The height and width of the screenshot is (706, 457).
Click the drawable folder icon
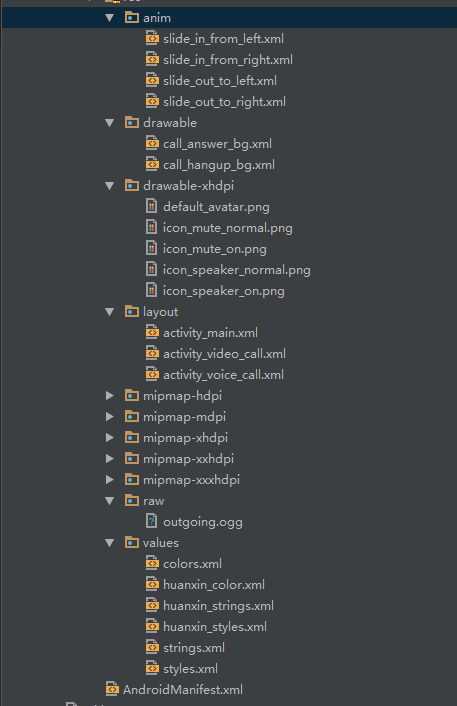pyautogui.click(x=131, y=122)
